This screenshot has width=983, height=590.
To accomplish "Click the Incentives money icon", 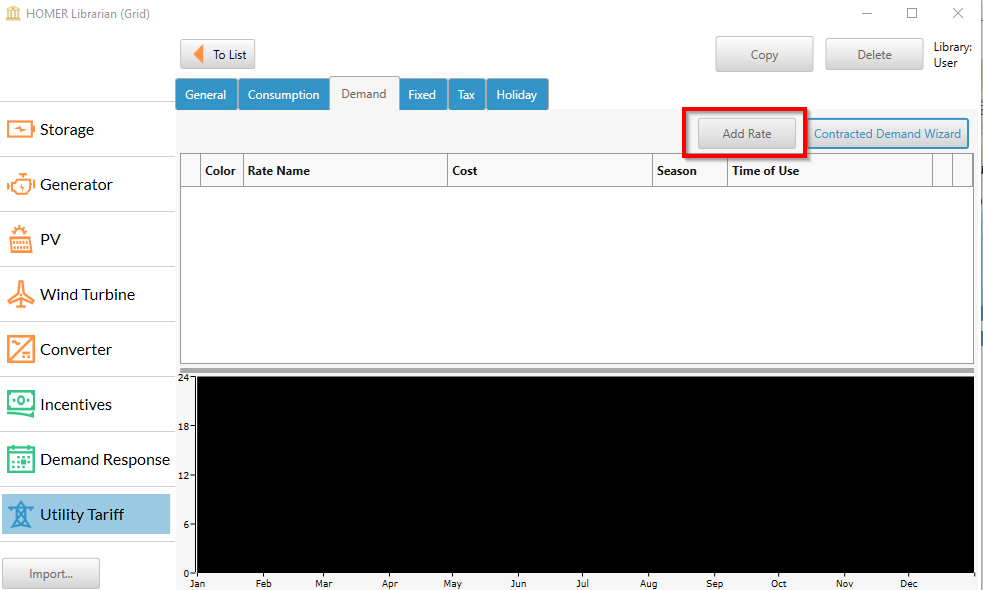I will tap(22, 404).
